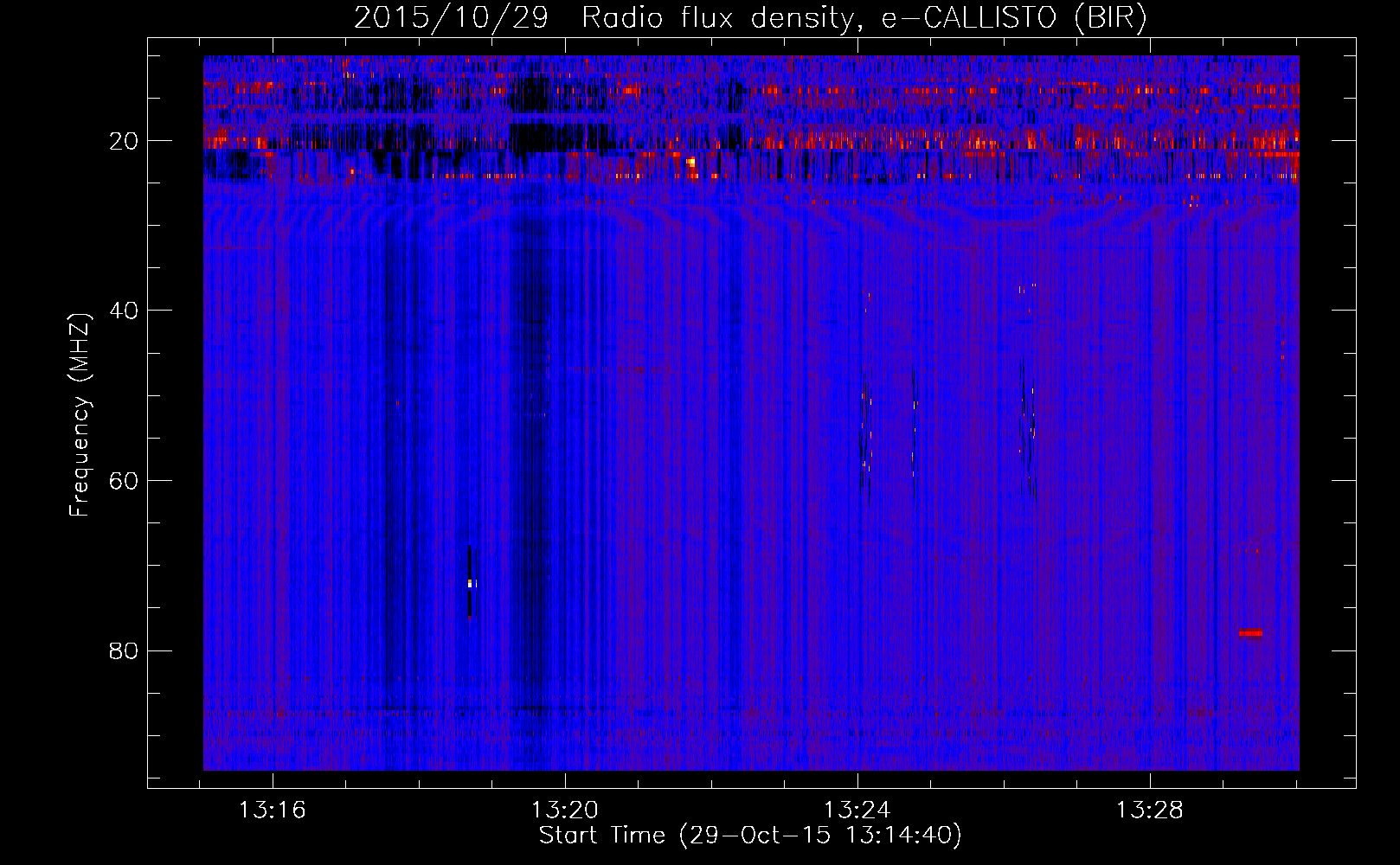Click the "40" frequency tick label

tap(124, 311)
